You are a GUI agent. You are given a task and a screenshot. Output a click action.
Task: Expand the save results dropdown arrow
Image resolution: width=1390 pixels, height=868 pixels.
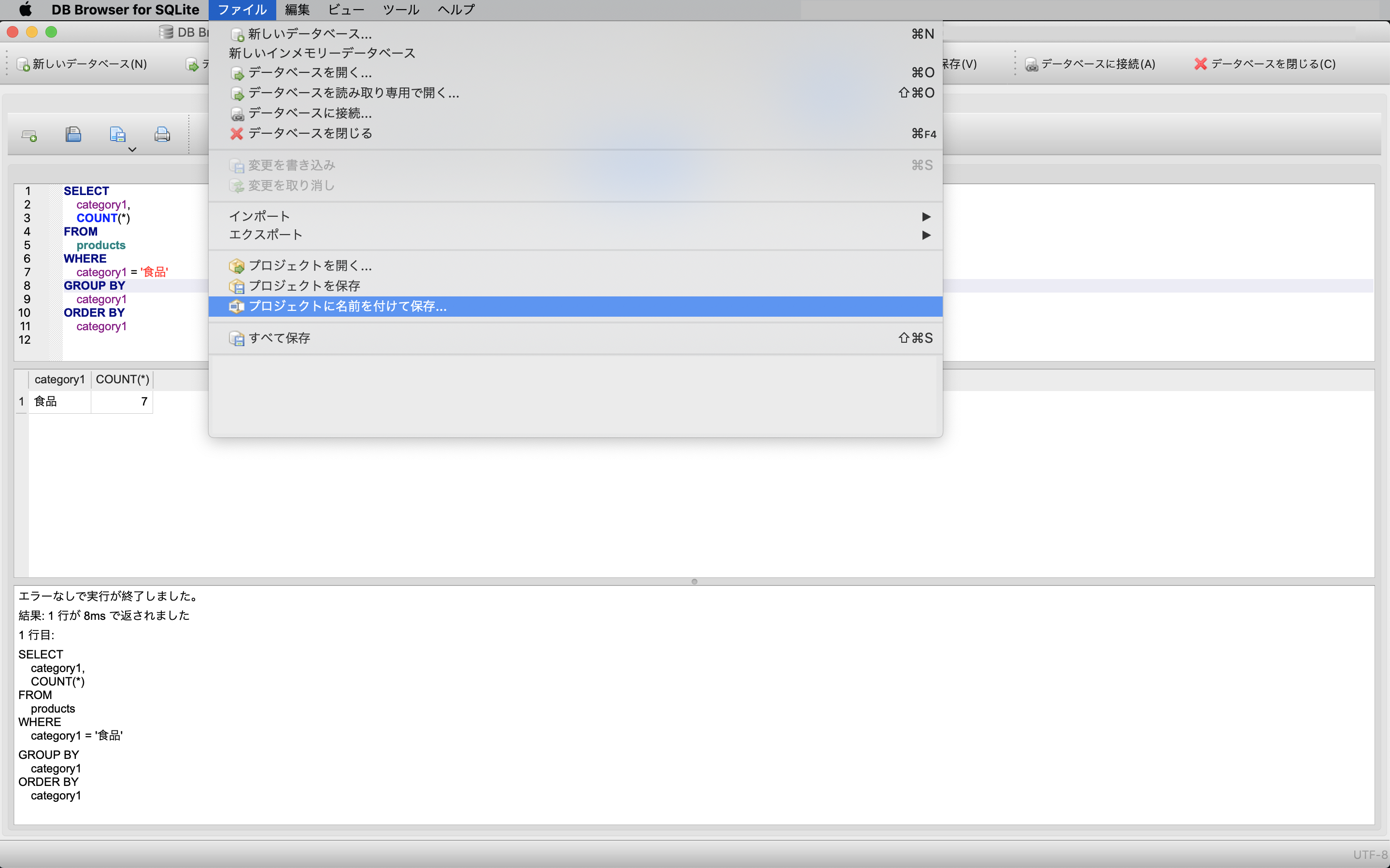coord(132,149)
